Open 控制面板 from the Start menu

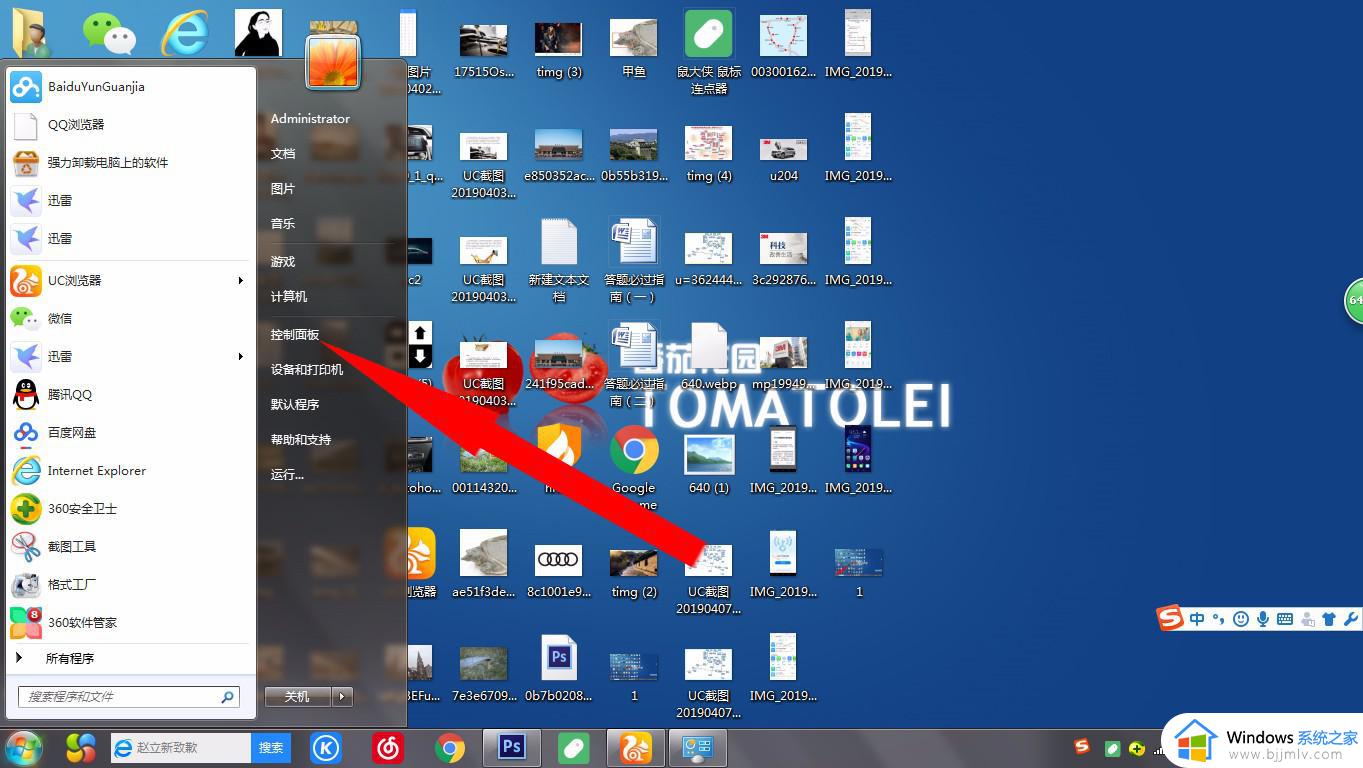point(295,335)
